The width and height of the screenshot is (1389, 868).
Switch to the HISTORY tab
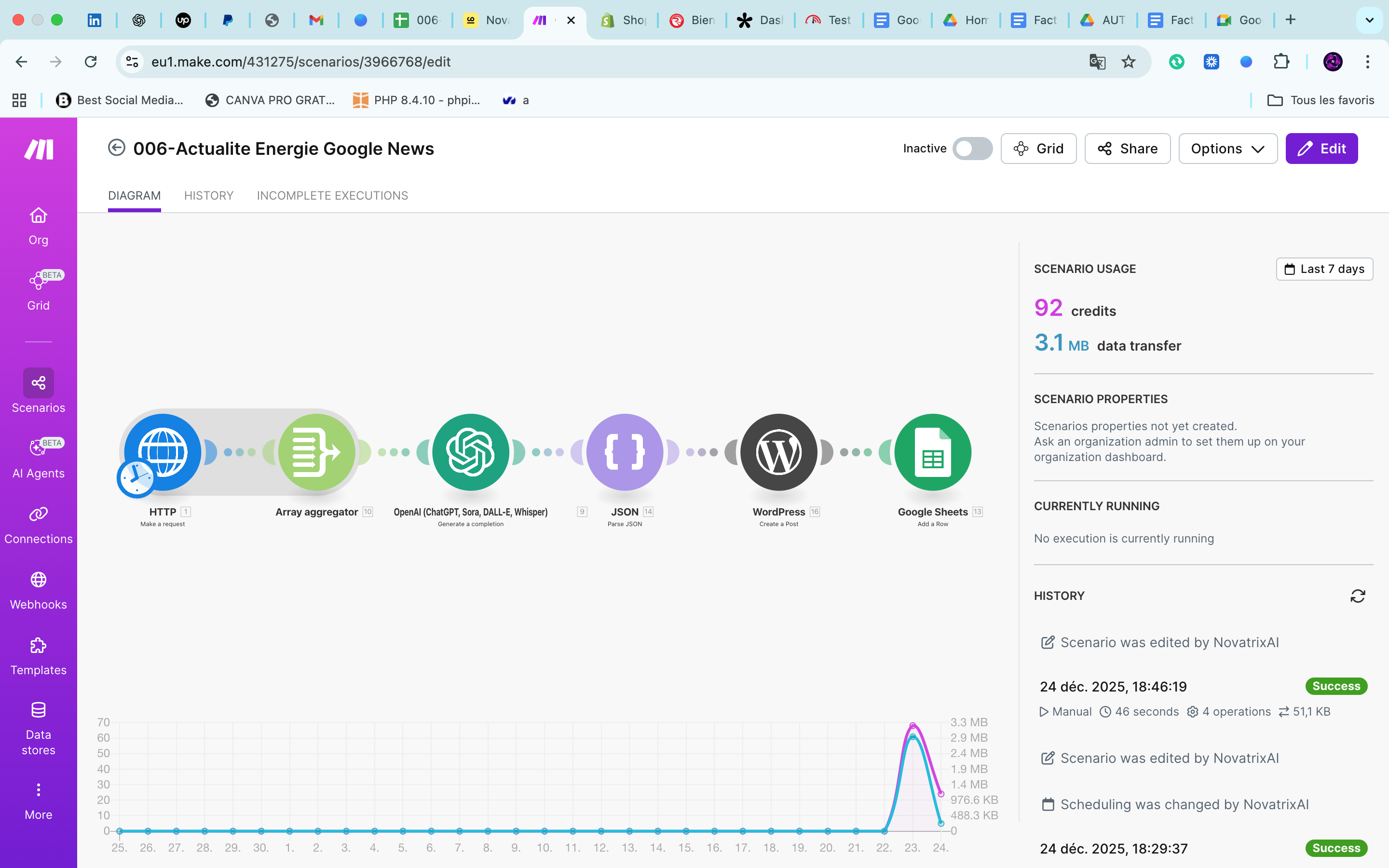click(208, 196)
